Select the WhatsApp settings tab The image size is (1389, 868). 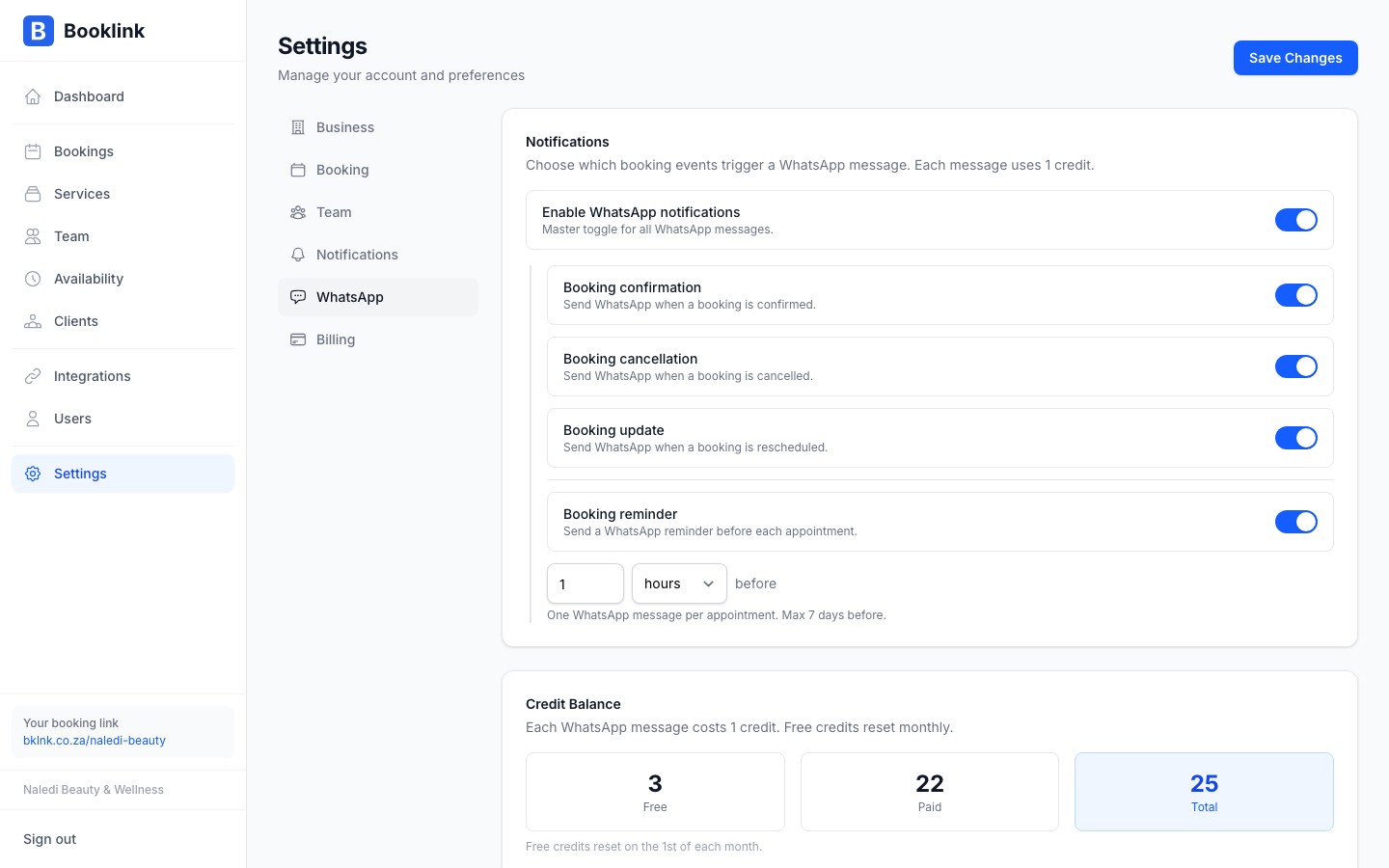(349, 297)
